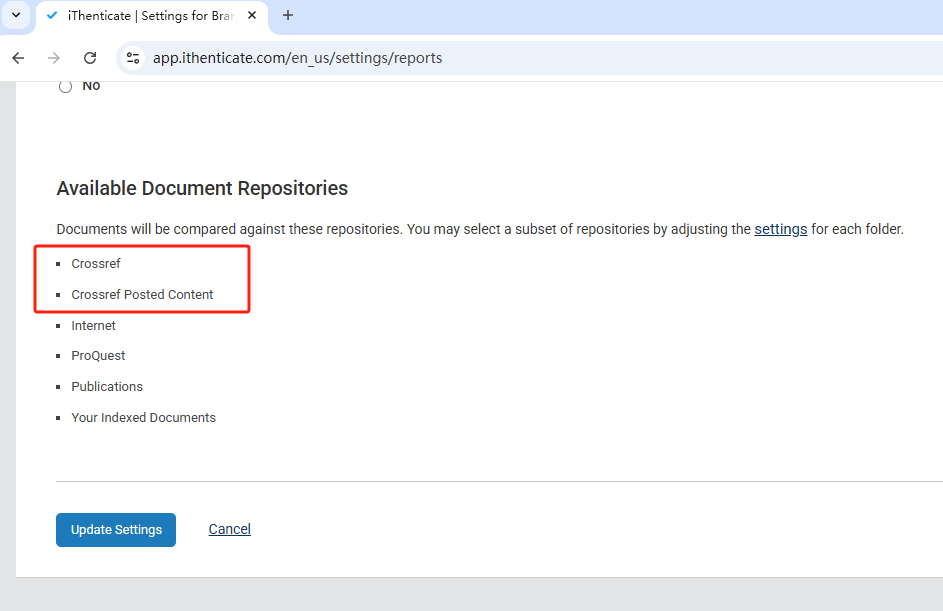Open a new browser tab
Viewport: 943px width, 611px height.
[288, 15]
